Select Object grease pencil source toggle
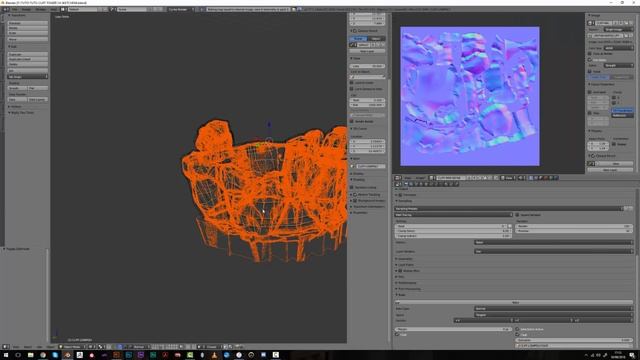The height and width of the screenshot is (360, 640). [376, 39]
